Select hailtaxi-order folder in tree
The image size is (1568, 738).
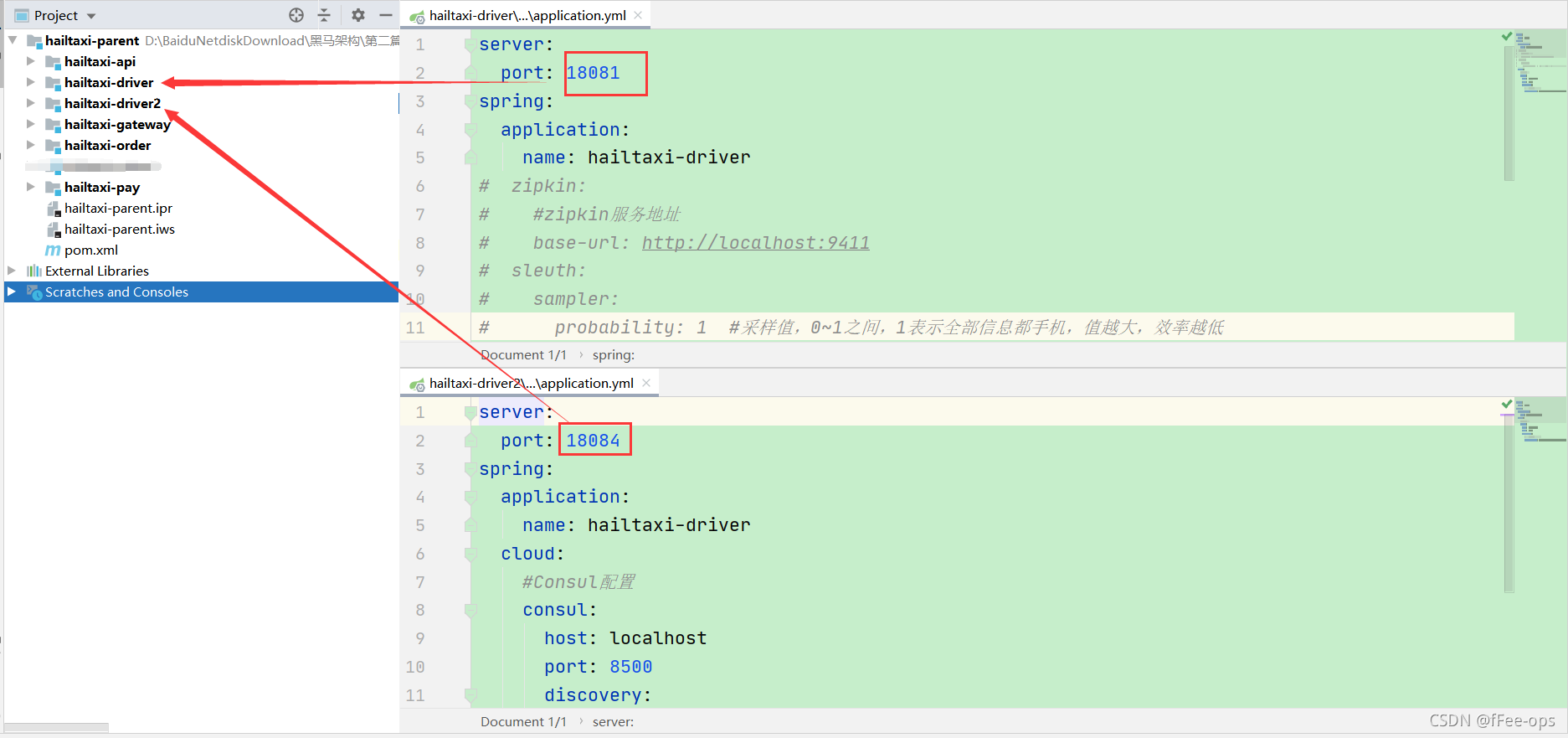pos(107,145)
